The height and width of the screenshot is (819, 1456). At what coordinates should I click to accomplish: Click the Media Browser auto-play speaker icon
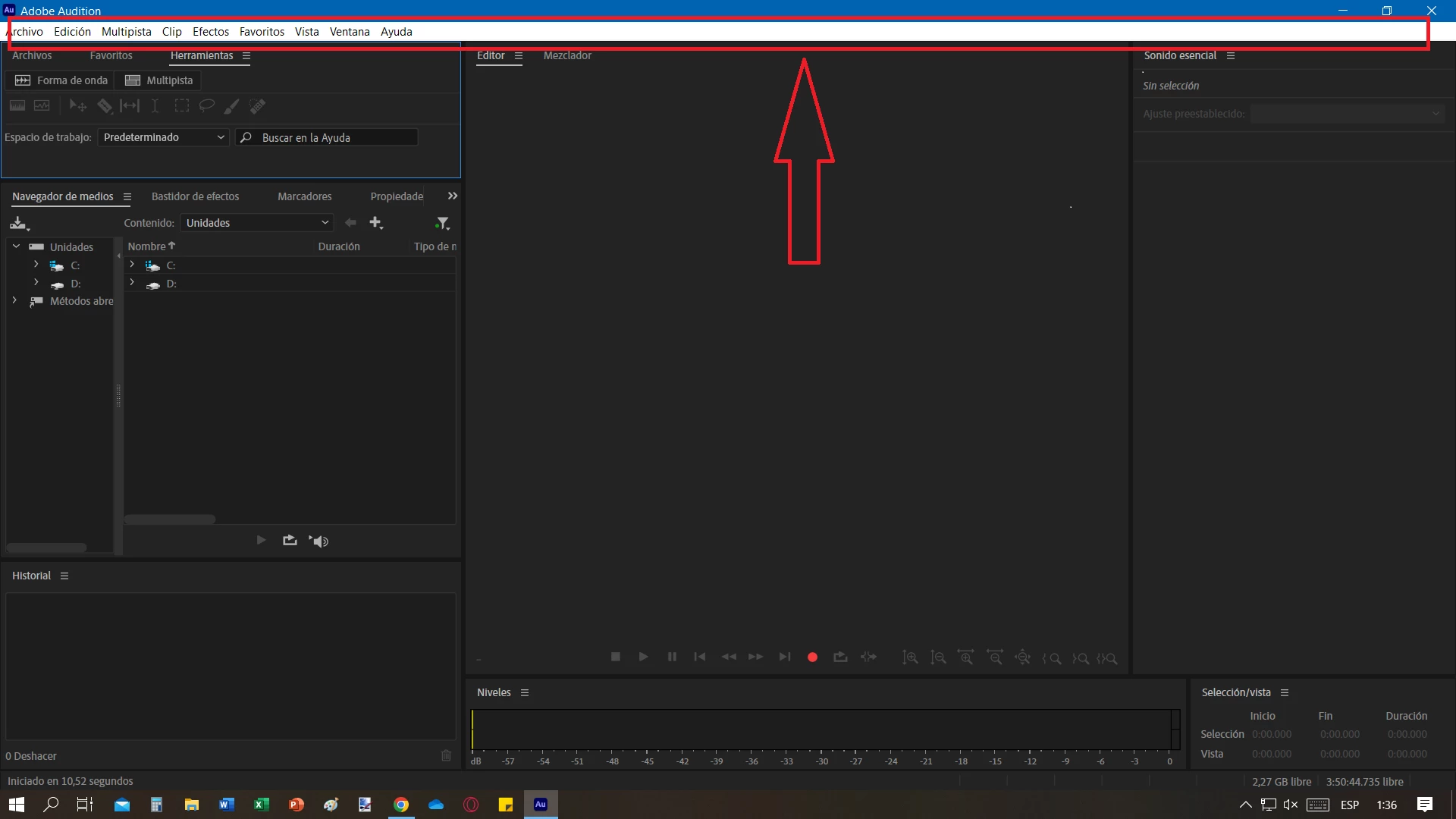point(319,541)
